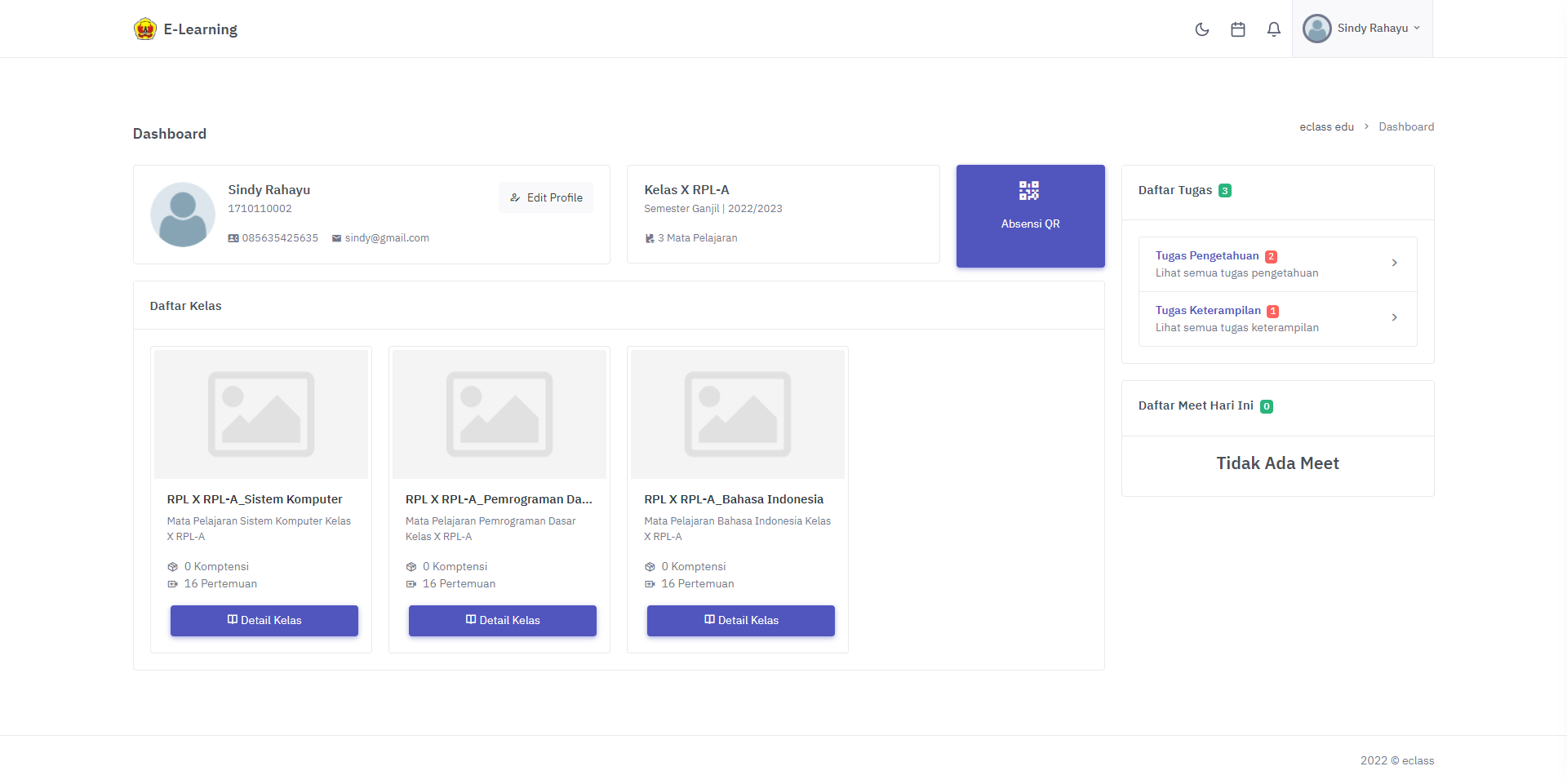1567x784 pixels.
Task: Open Detail Kelas for Bahasa Indonesia
Action: pyautogui.click(x=741, y=620)
